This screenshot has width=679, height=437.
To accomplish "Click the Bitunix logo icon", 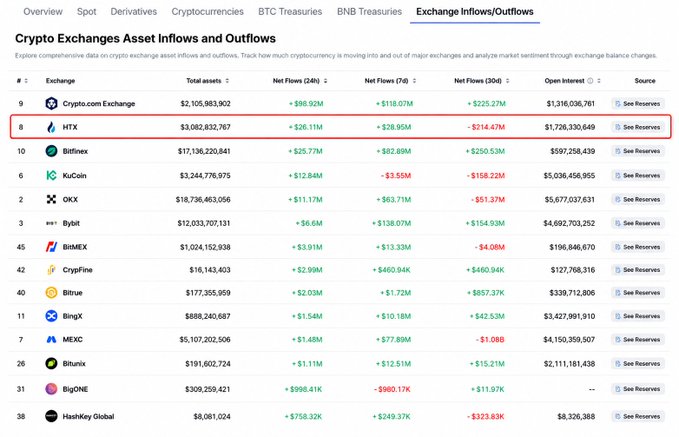I will pyautogui.click(x=51, y=363).
